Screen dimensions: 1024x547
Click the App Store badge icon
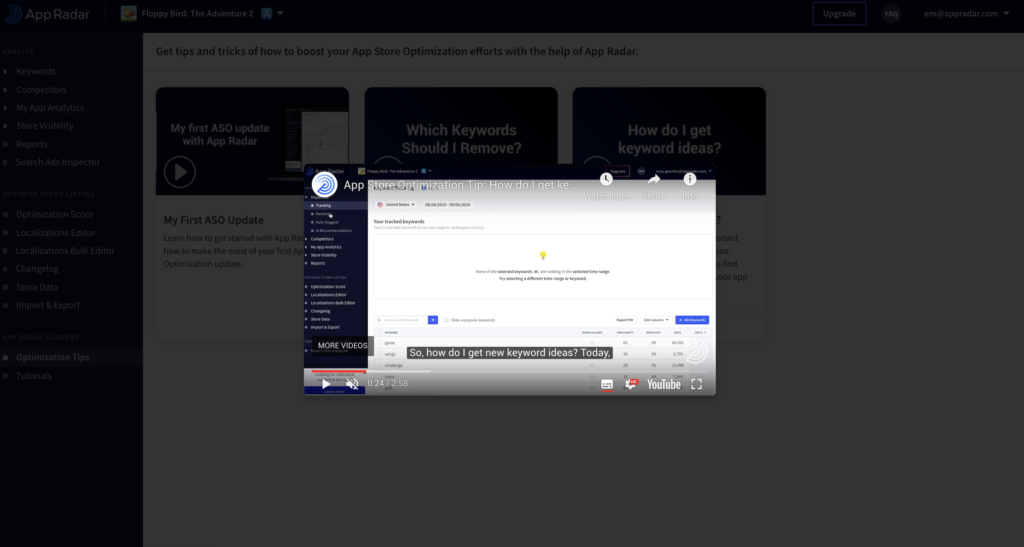tap(266, 13)
